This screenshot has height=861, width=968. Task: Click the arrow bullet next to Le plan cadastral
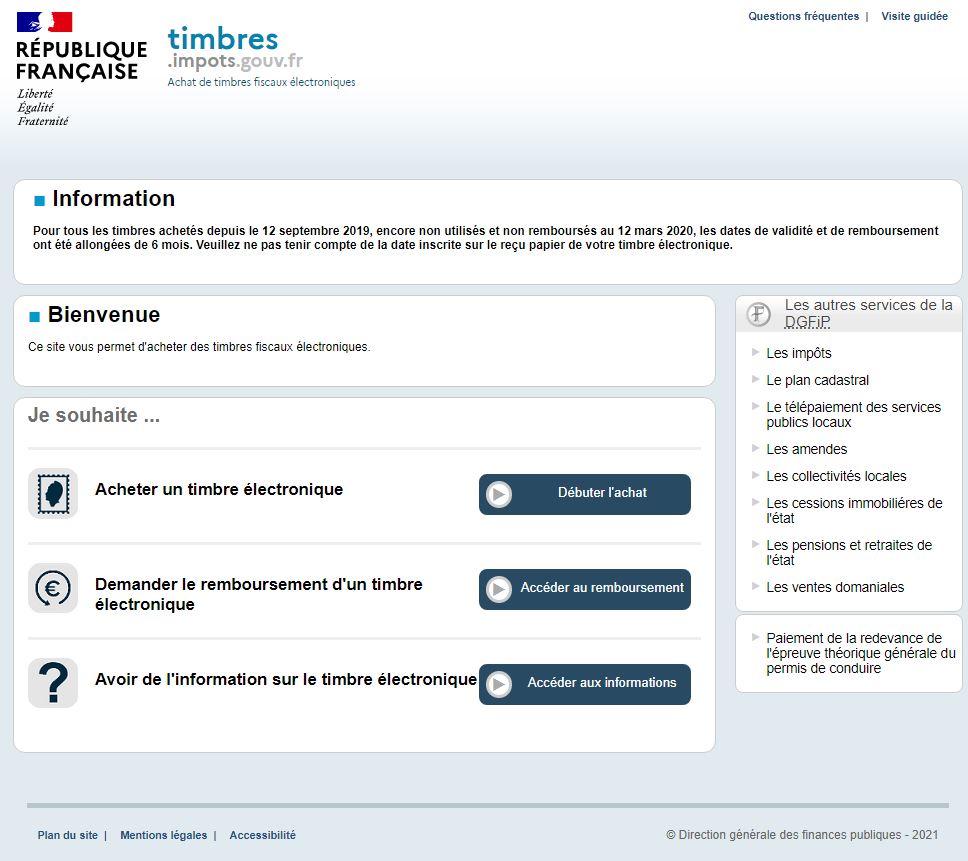(755, 379)
